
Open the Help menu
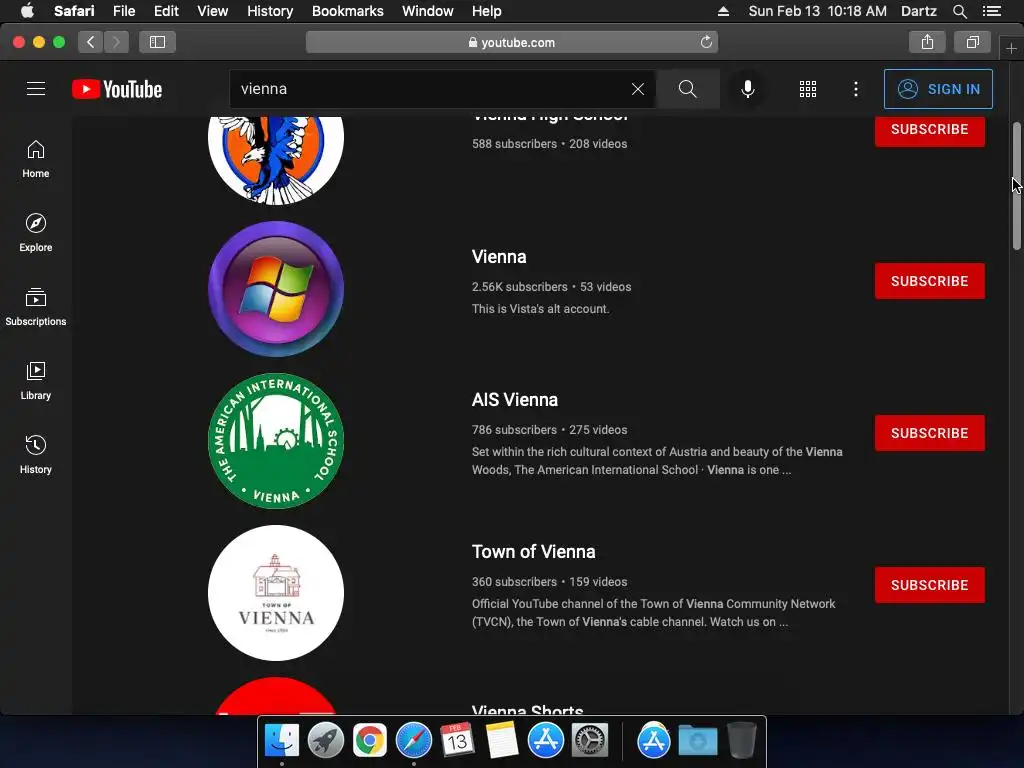coord(487,11)
